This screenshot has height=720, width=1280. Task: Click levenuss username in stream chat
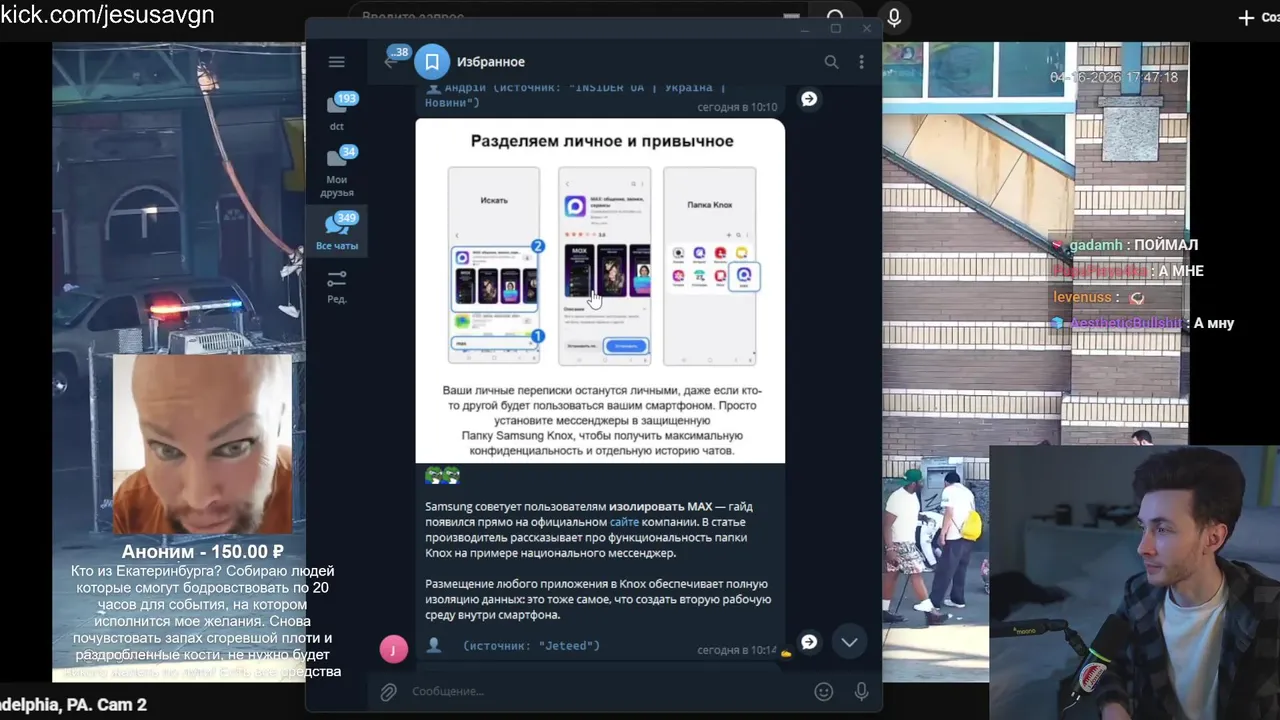1082,297
